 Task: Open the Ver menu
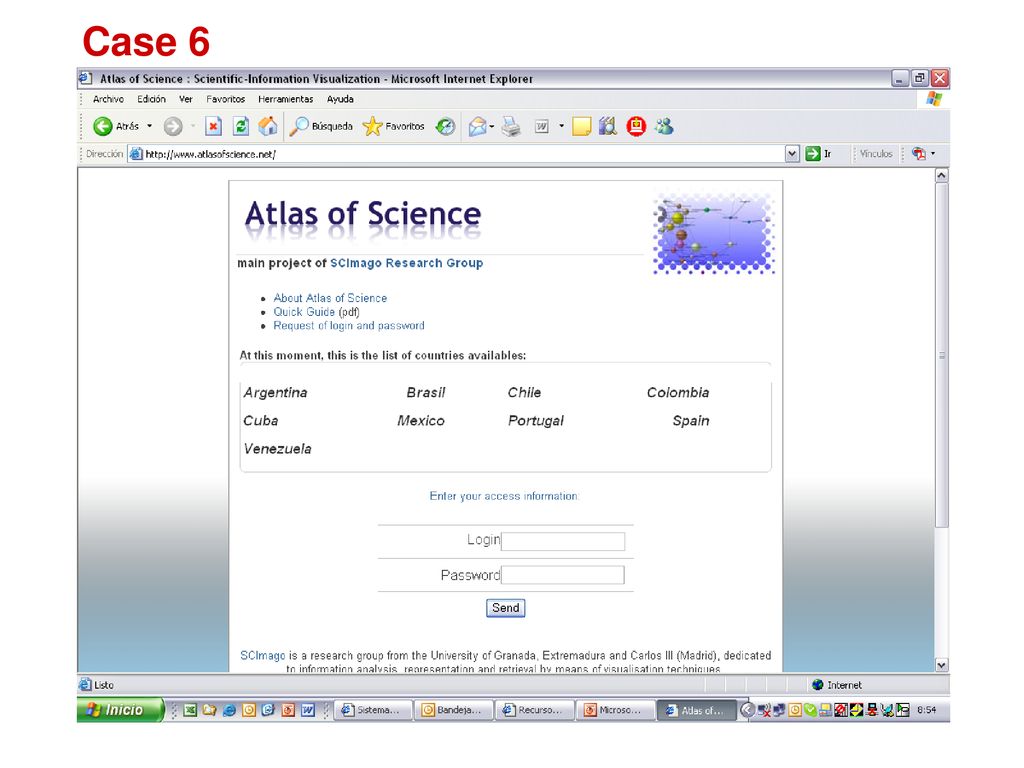coord(186,99)
